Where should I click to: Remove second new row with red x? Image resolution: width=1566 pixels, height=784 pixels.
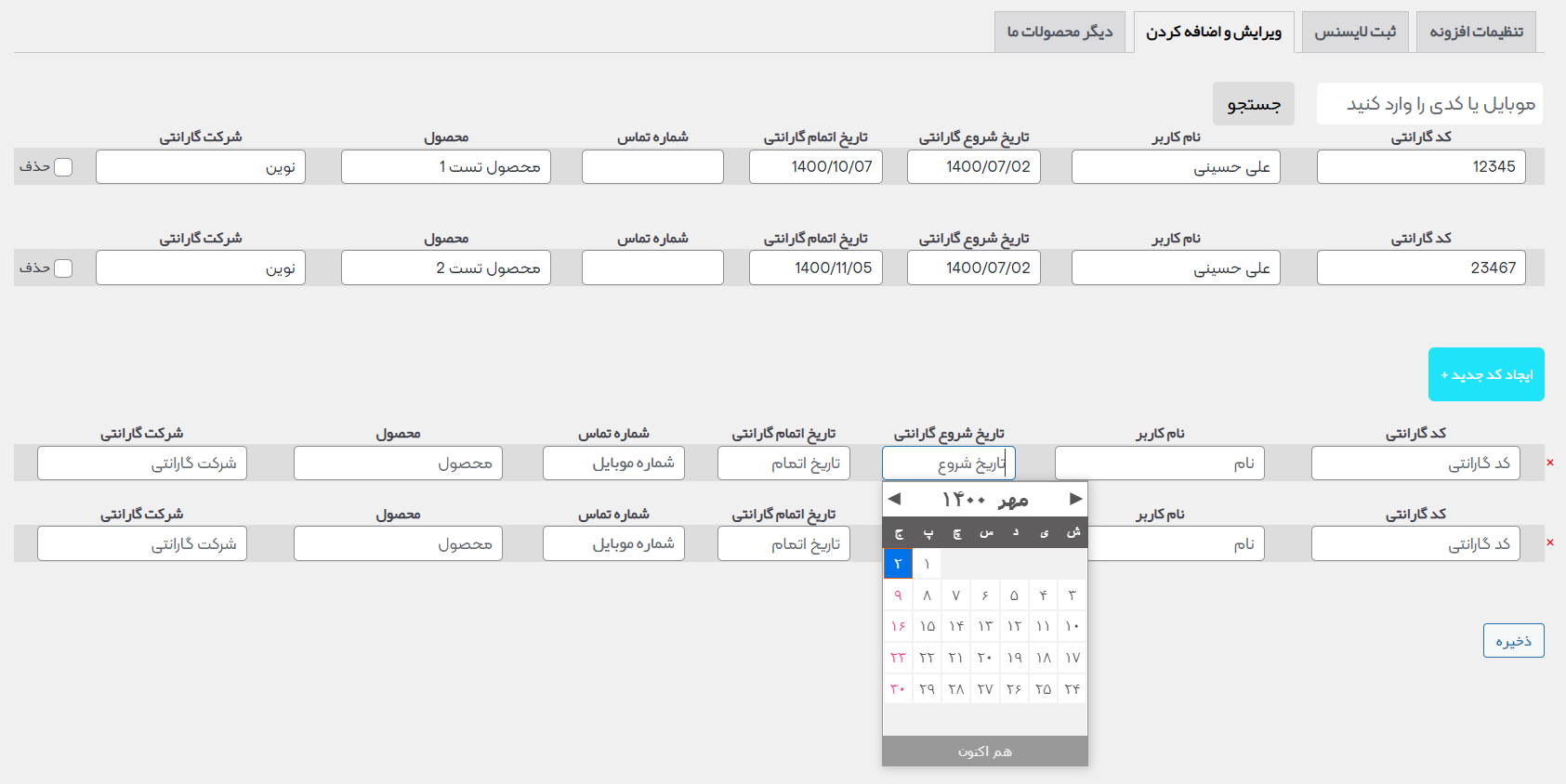click(1549, 542)
